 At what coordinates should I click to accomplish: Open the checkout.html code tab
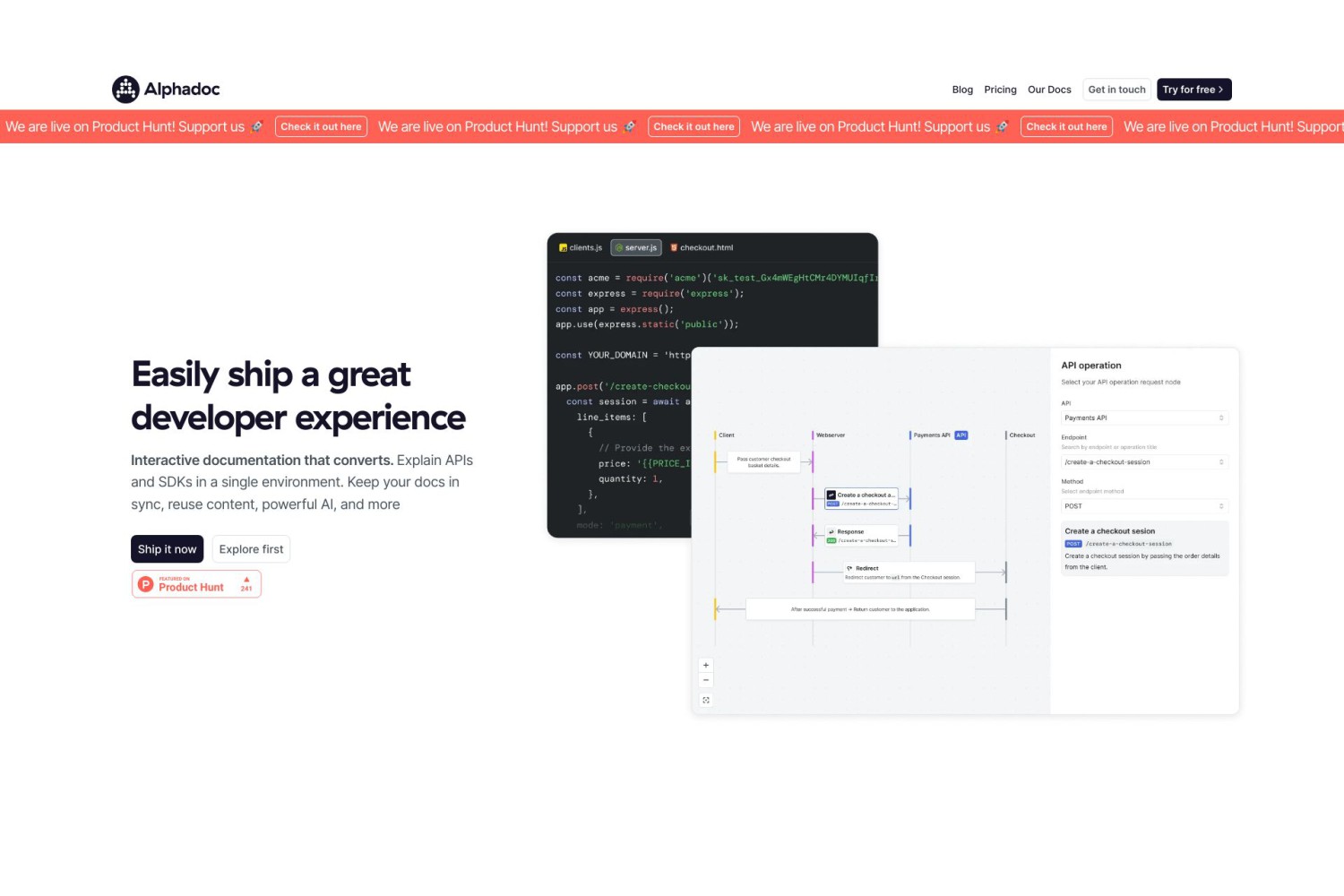pyautogui.click(x=702, y=248)
